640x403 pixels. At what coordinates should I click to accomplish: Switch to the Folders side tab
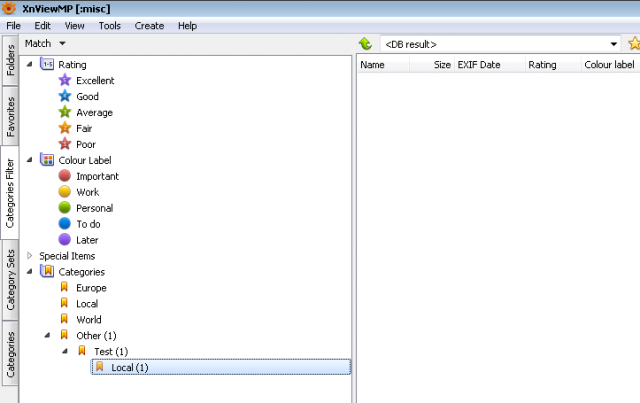pos(10,60)
